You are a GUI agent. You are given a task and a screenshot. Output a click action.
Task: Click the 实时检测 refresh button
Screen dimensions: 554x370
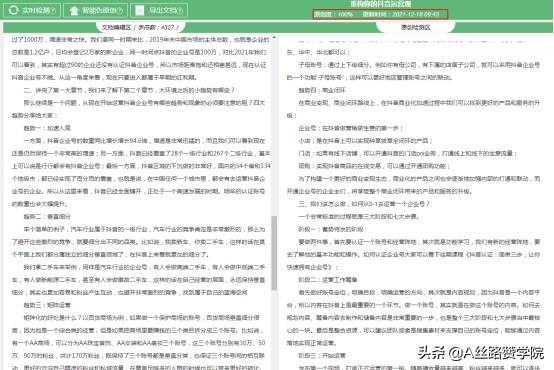tap(32, 10)
